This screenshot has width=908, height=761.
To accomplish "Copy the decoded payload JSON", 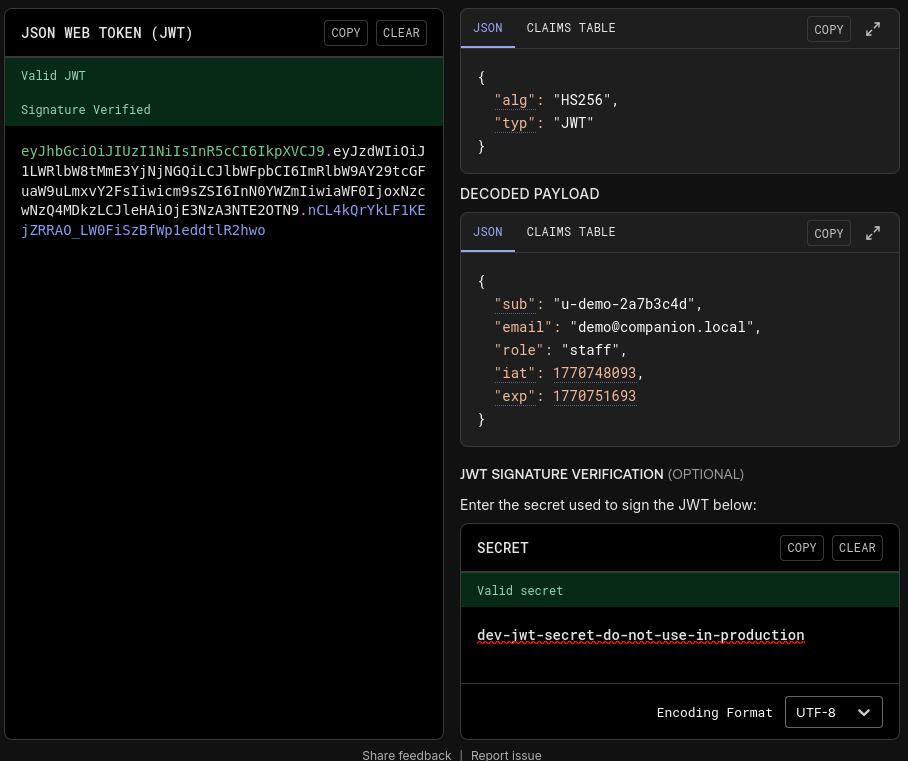I will [x=829, y=233].
